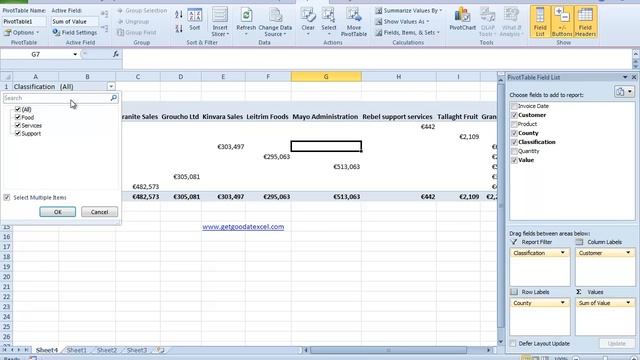
Task: Open the field list layout options button
Action: pos(623,92)
